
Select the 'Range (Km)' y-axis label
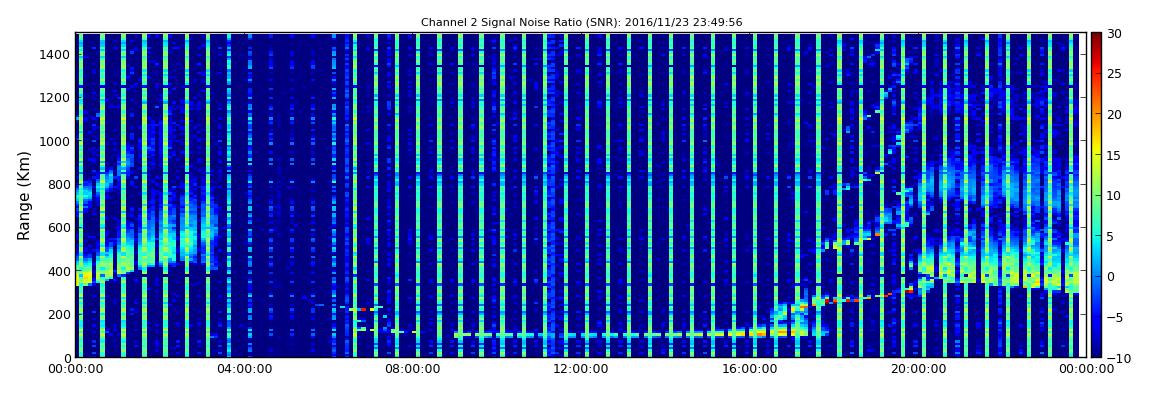click(x=24, y=196)
